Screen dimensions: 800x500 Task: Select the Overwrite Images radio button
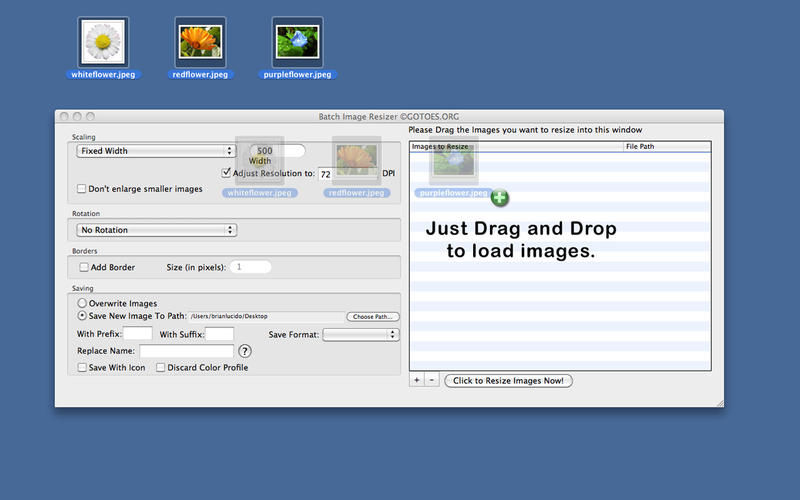tap(82, 303)
